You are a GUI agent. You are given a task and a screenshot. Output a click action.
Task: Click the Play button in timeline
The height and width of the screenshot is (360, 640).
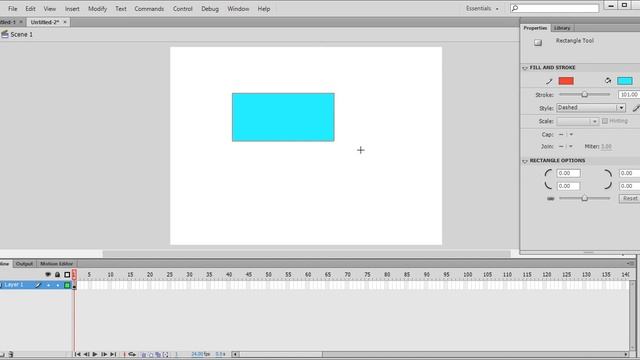[95, 354]
